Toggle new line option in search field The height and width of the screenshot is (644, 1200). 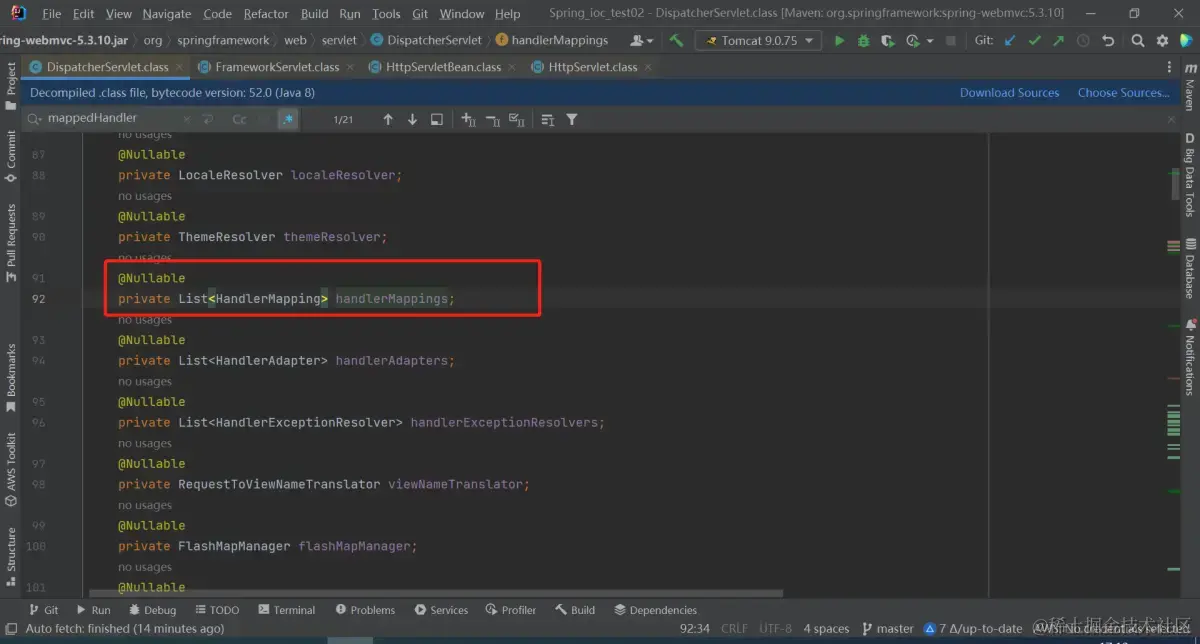tap(208, 119)
